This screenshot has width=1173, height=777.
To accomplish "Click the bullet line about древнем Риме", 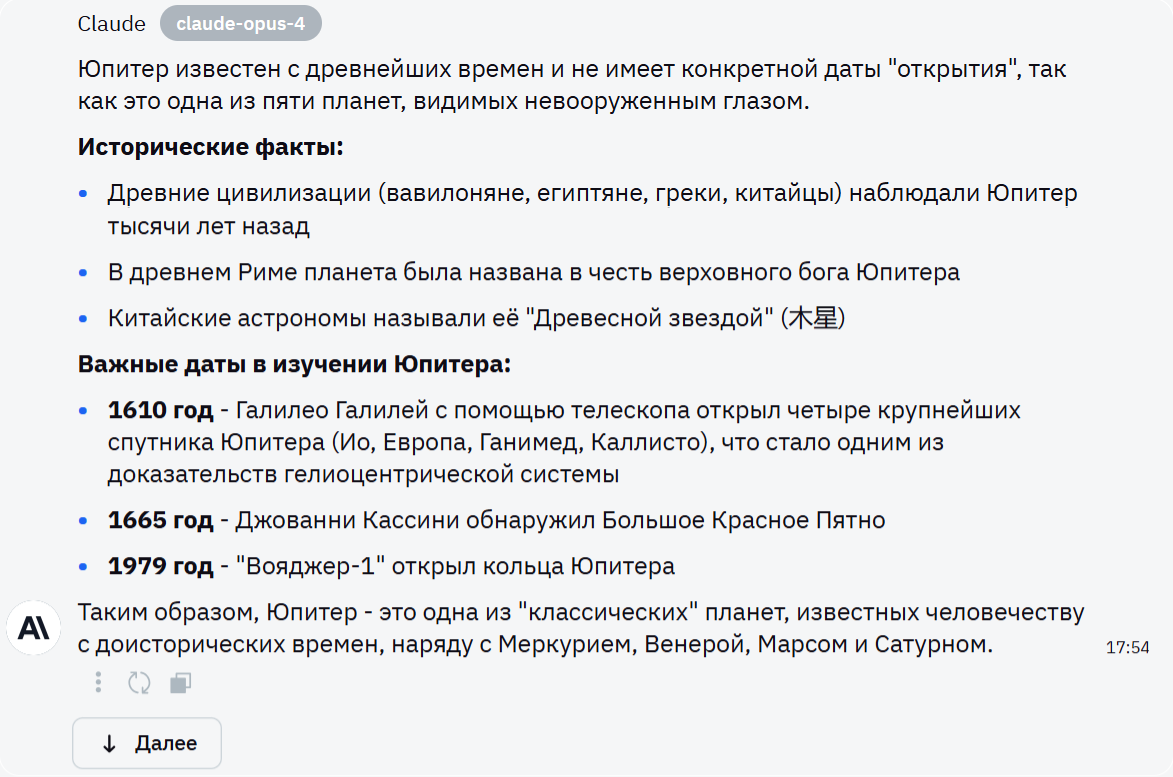I will click(533, 272).
